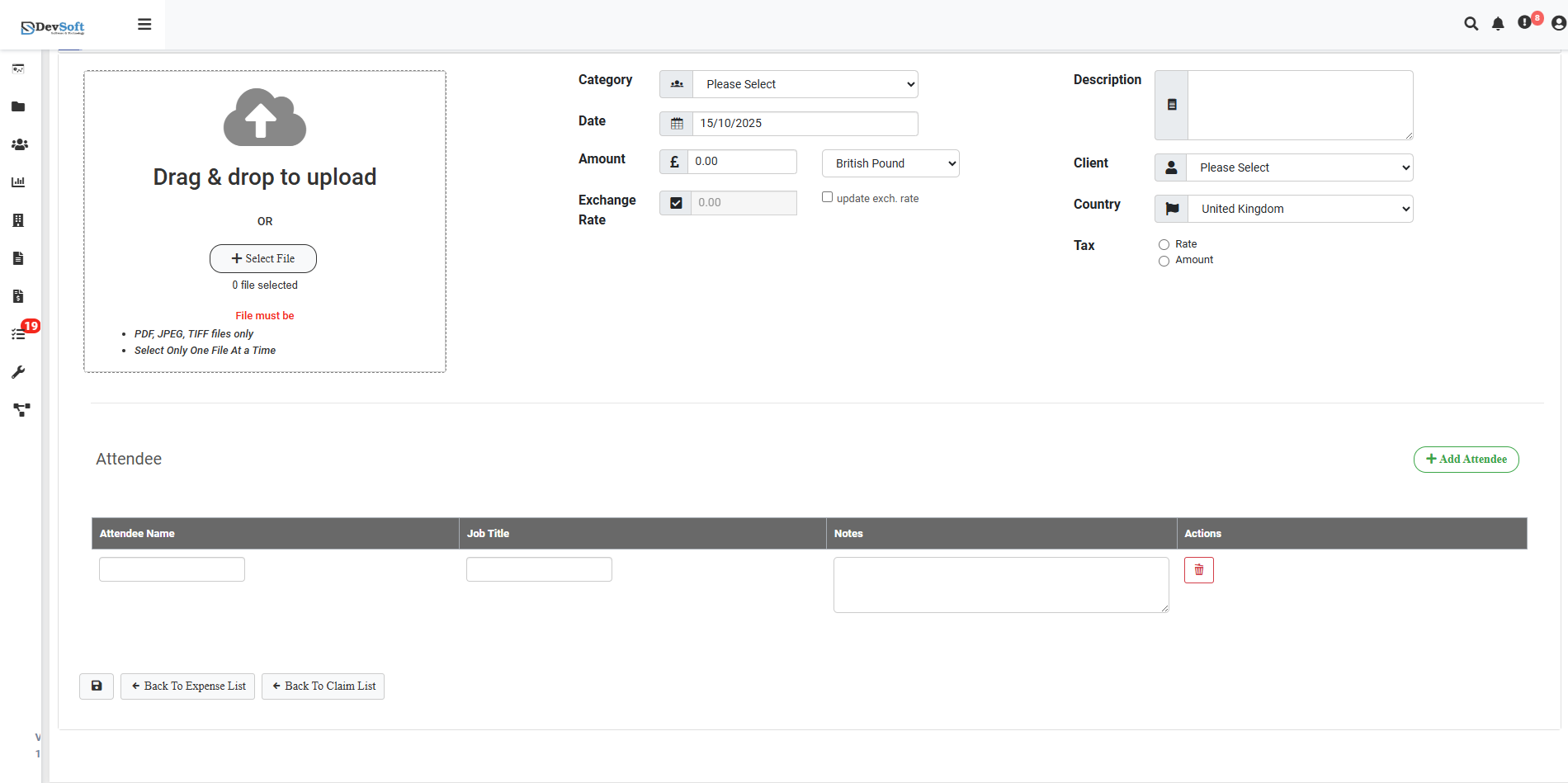1568x783 pixels.
Task: Open the United Kingdom country dropdown
Action: click(1300, 209)
